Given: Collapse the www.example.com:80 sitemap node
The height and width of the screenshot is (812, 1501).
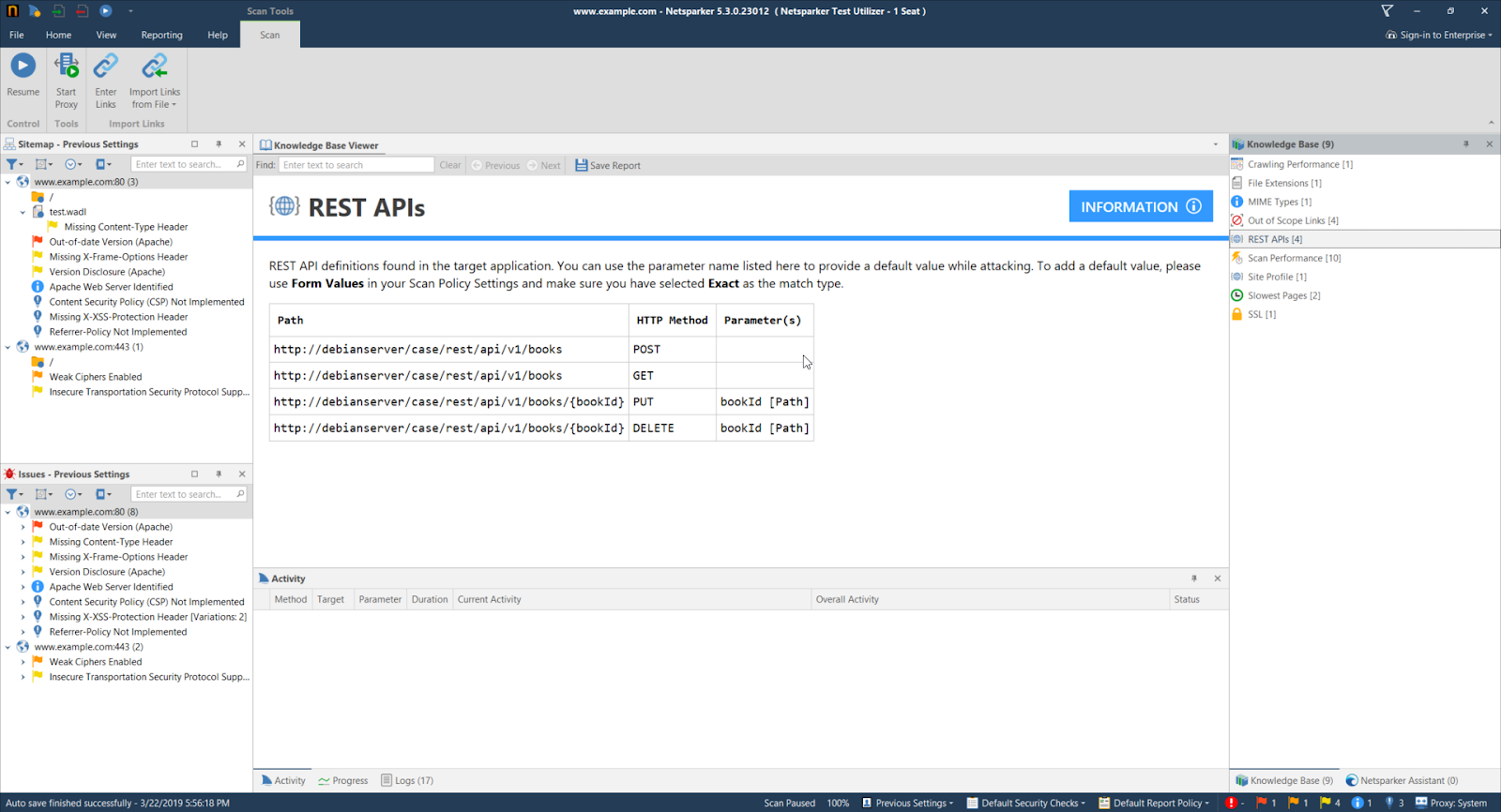Looking at the screenshot, I should 8,182.
